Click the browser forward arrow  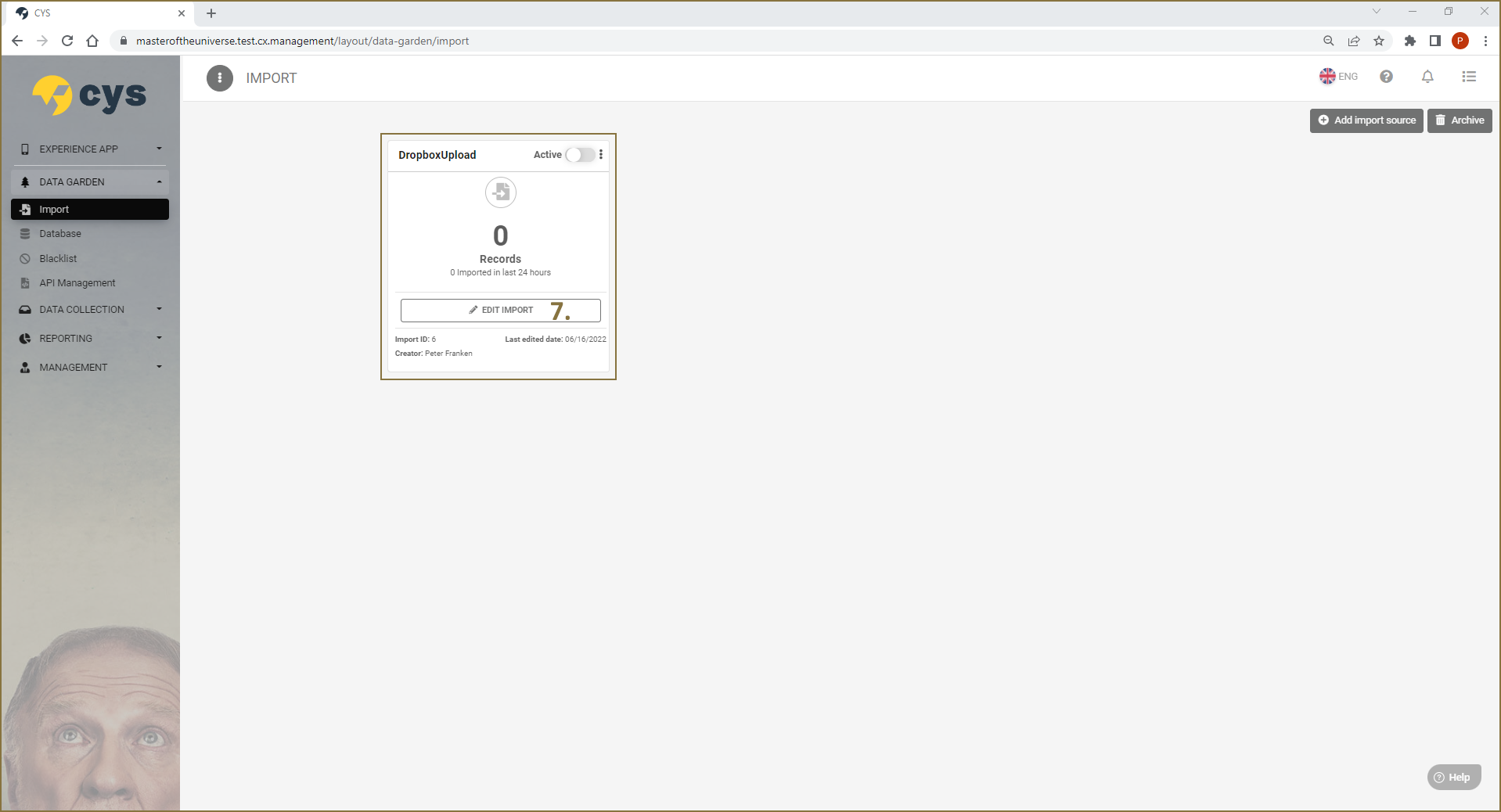42,41
